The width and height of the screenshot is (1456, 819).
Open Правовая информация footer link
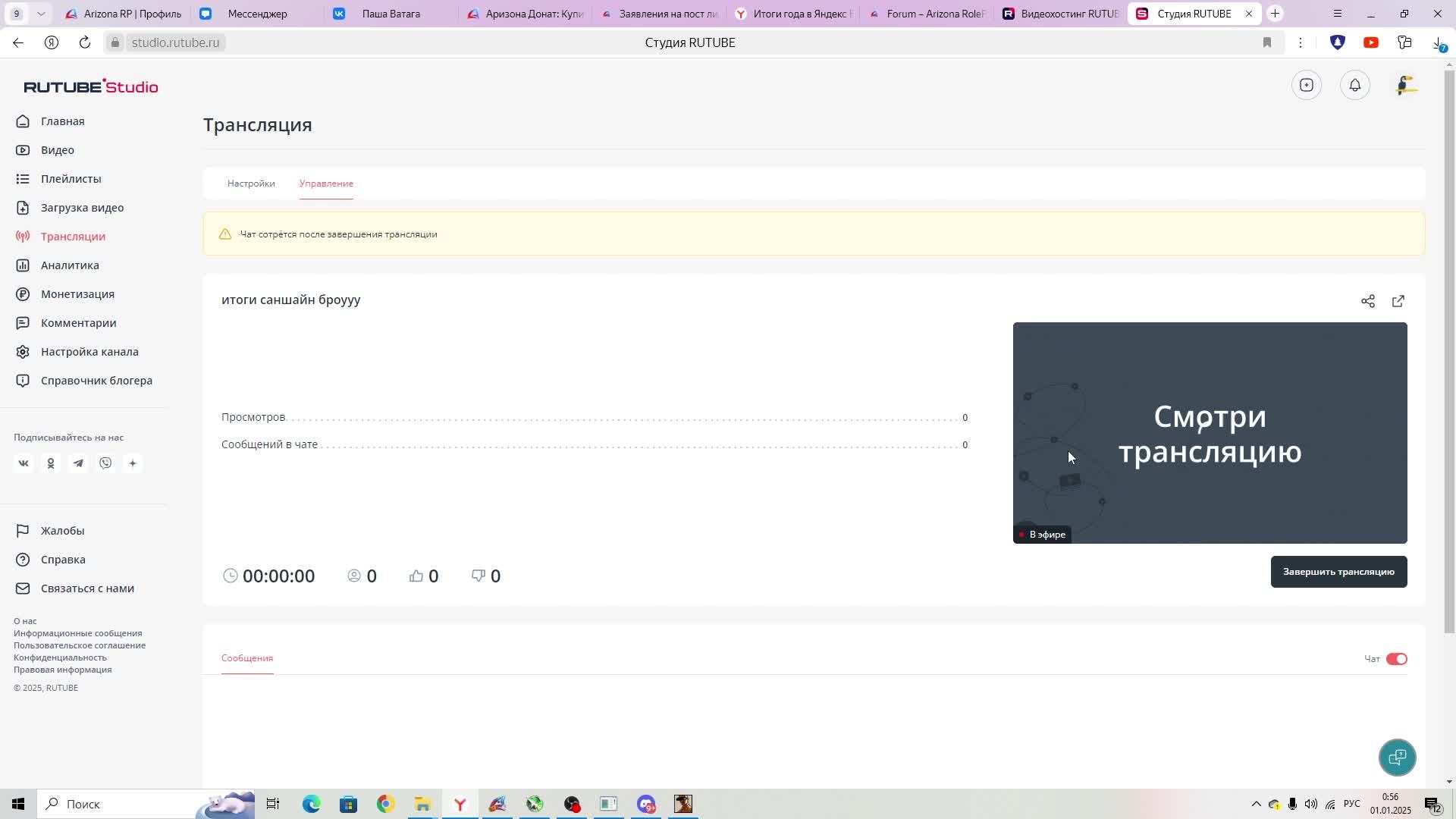click(x=62, y=670)
